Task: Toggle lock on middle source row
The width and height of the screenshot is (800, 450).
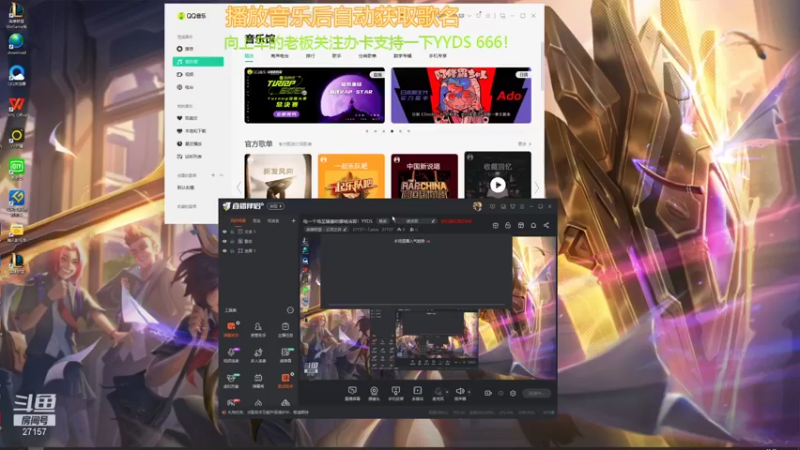Action: coord(232,241)
